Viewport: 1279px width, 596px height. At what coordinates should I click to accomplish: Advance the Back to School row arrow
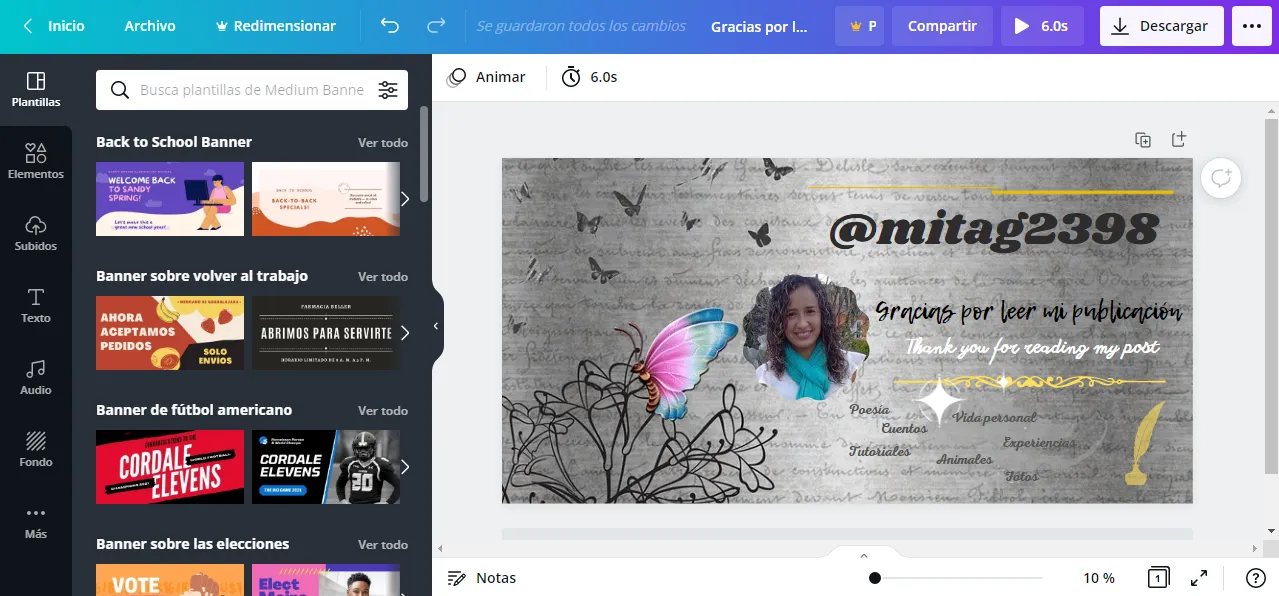pos(405,199)
